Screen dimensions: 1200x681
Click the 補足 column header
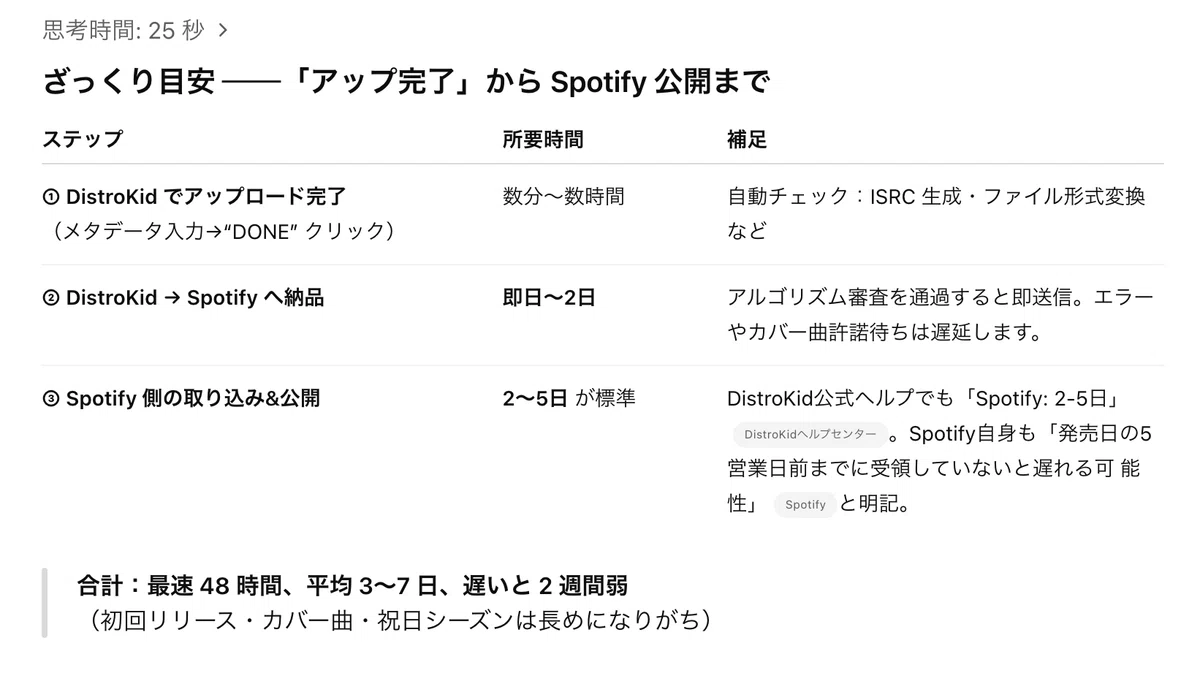point(747,139)
